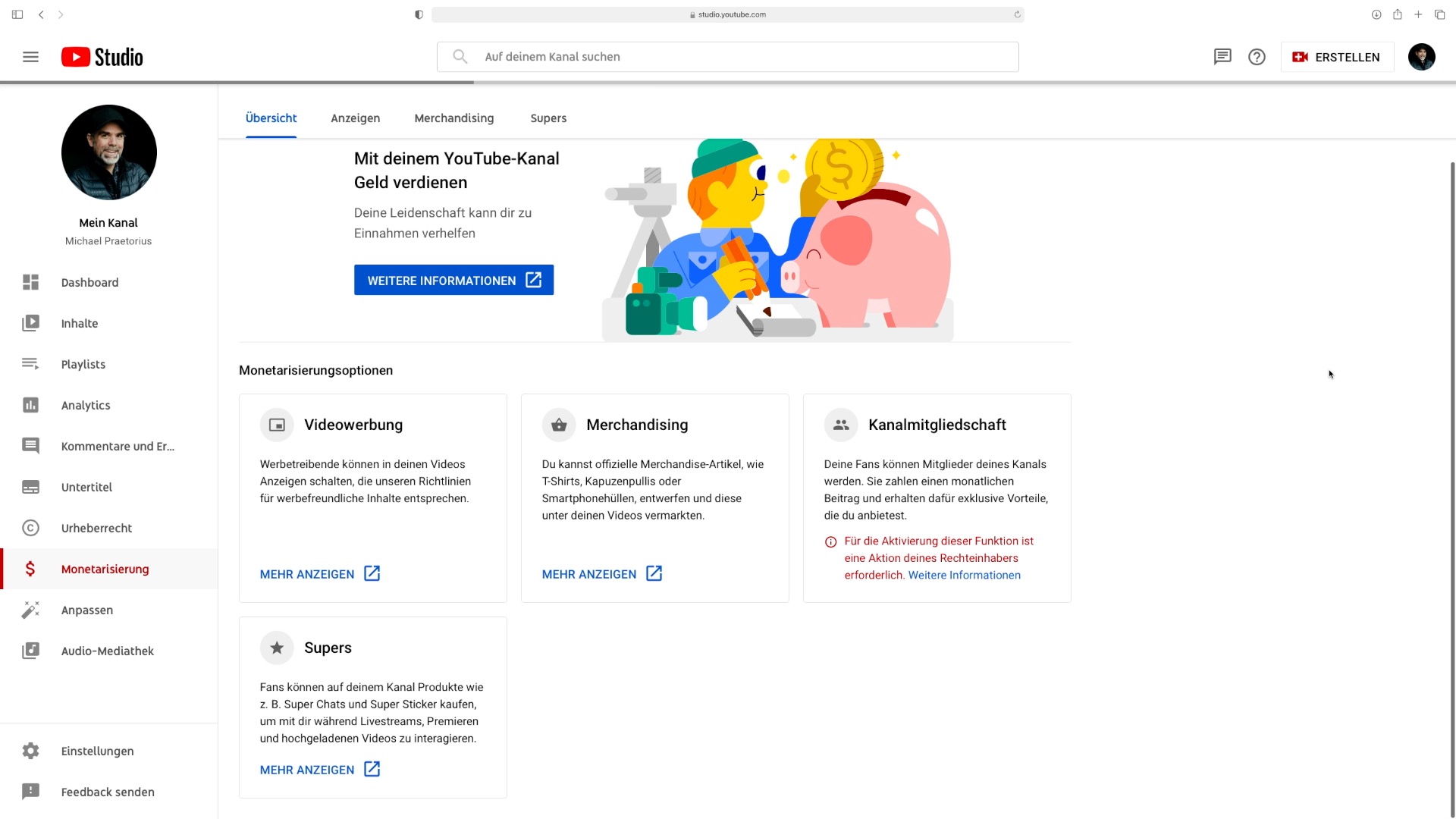Click the search field Auf deinem Kanal suchen
The width and height of the screenshot is (1456, 819).
tap(728, 57)
